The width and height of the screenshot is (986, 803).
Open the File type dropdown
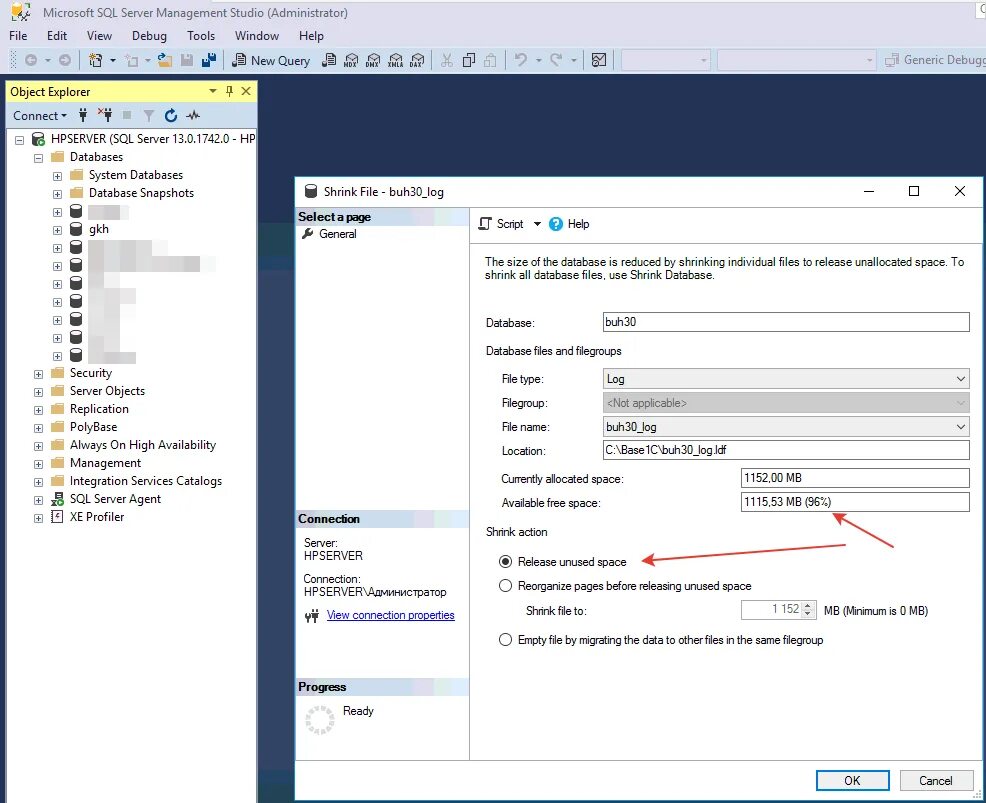pyautogui.click(x=960, y=379)
